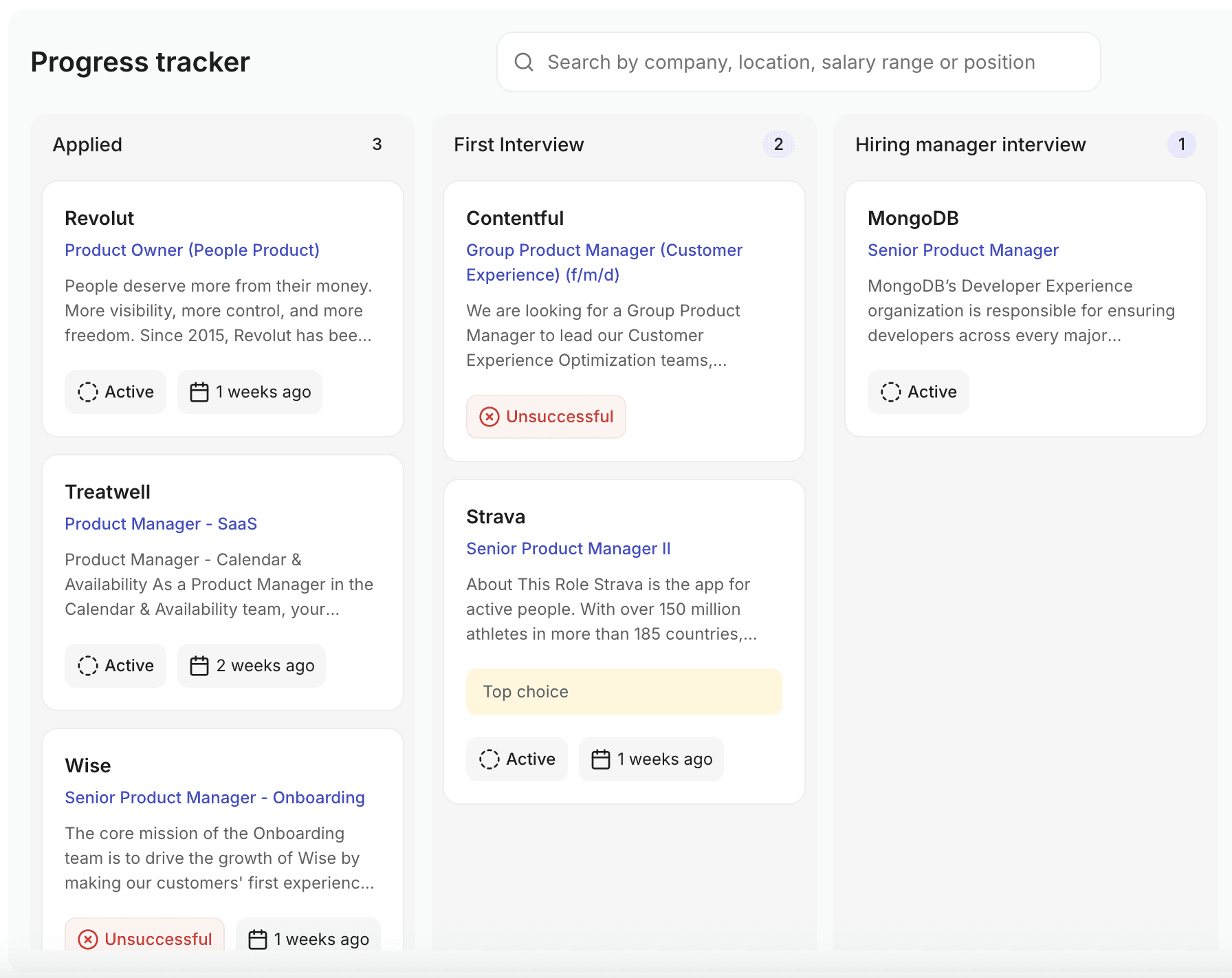This screenshot has width=1232, height=978.
Task: Open Revolut's Active status badge
Action: [x=115, y=392]
